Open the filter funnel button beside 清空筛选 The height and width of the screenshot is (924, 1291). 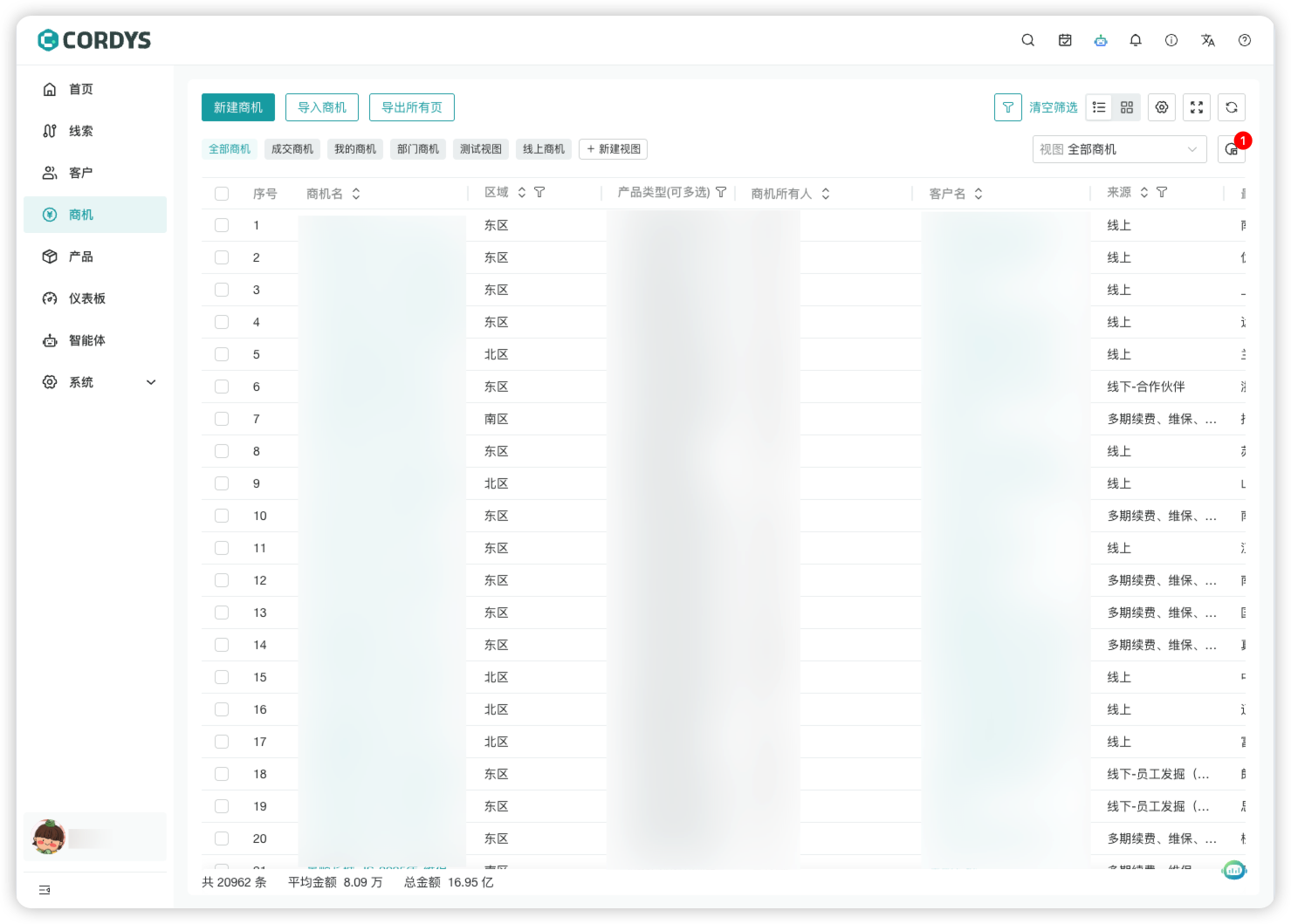[1008, 107]
